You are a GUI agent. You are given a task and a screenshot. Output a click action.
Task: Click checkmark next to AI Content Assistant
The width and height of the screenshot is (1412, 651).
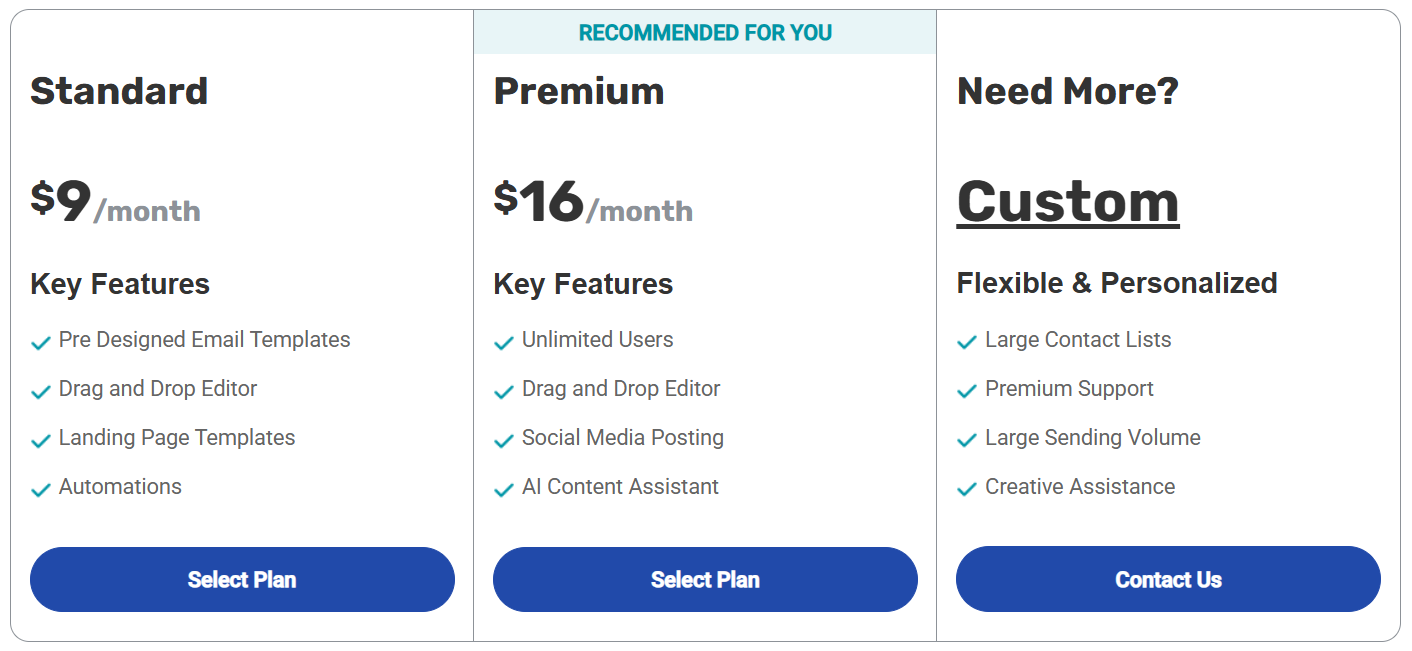(x=504, y=489)
